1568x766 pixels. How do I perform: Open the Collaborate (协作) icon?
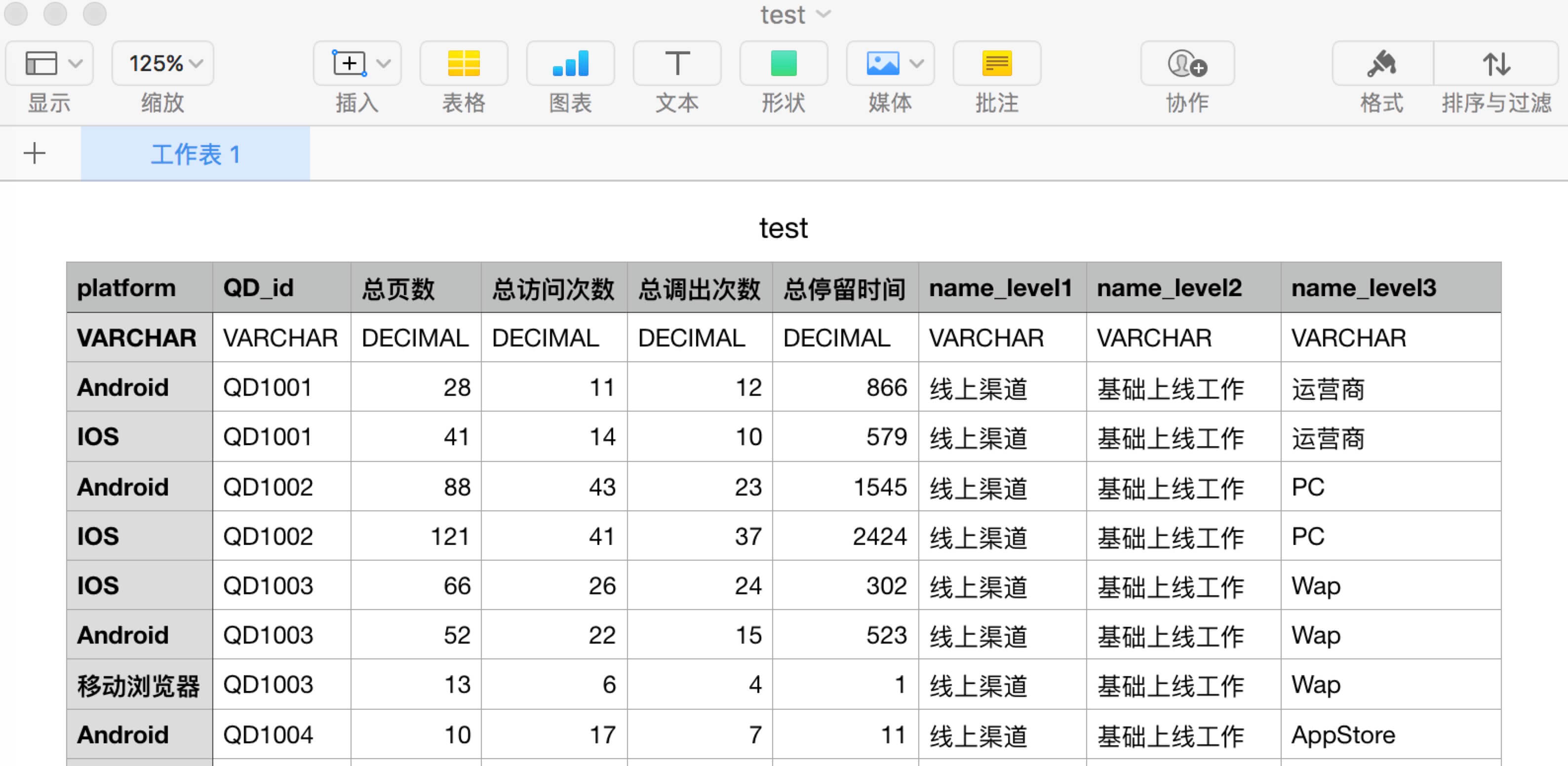(x=1187, y=63)
